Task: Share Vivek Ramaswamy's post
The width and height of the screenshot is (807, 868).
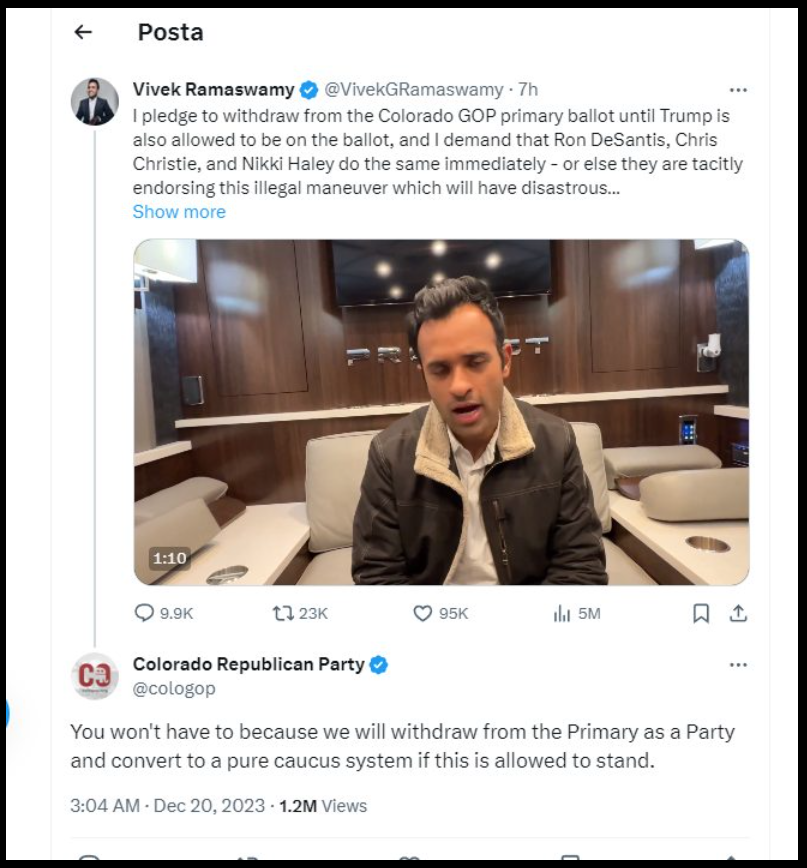Action: (738, 613)
